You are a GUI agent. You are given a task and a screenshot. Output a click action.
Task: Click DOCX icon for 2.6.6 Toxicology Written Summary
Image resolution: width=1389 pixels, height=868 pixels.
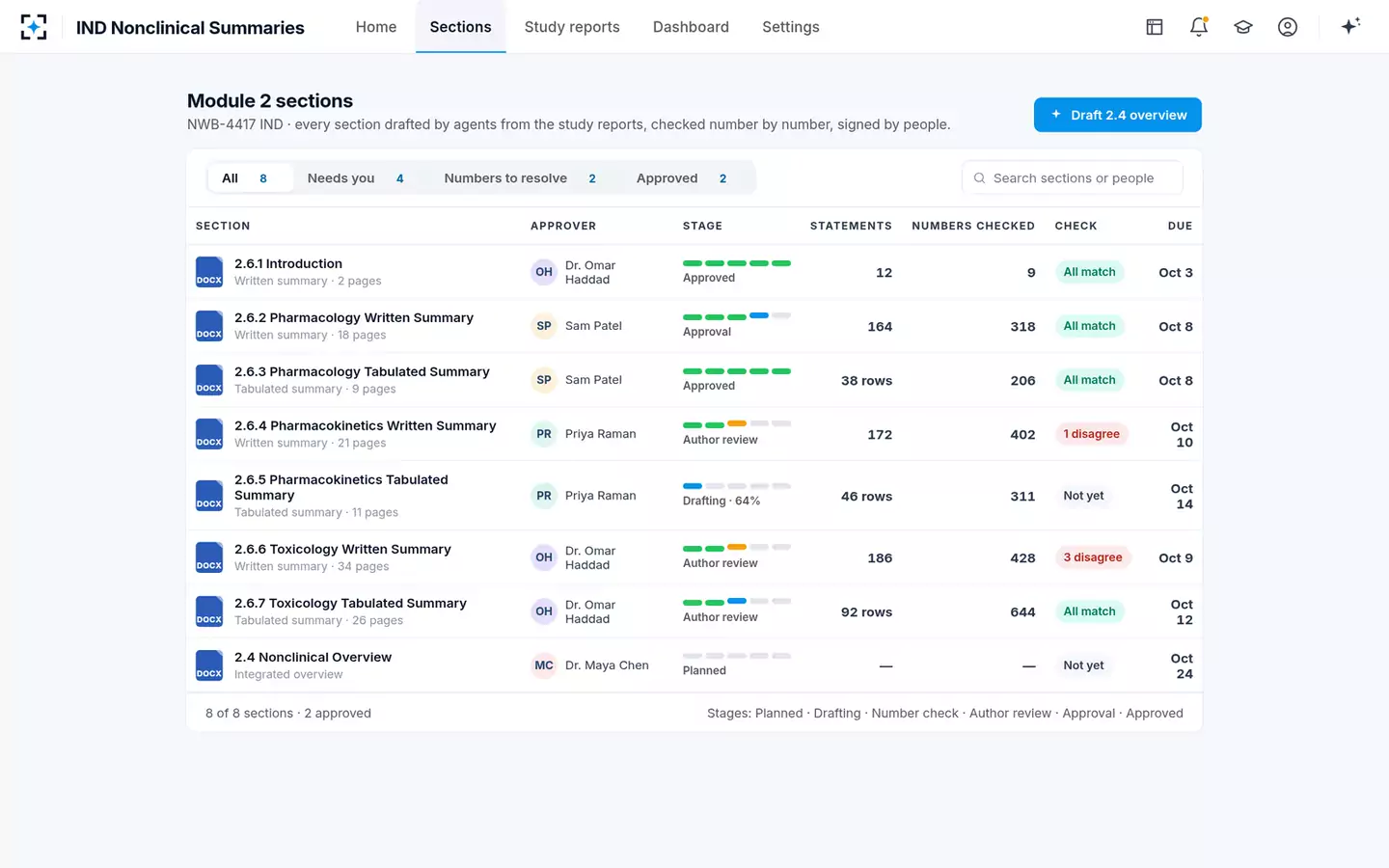[209, 557]
